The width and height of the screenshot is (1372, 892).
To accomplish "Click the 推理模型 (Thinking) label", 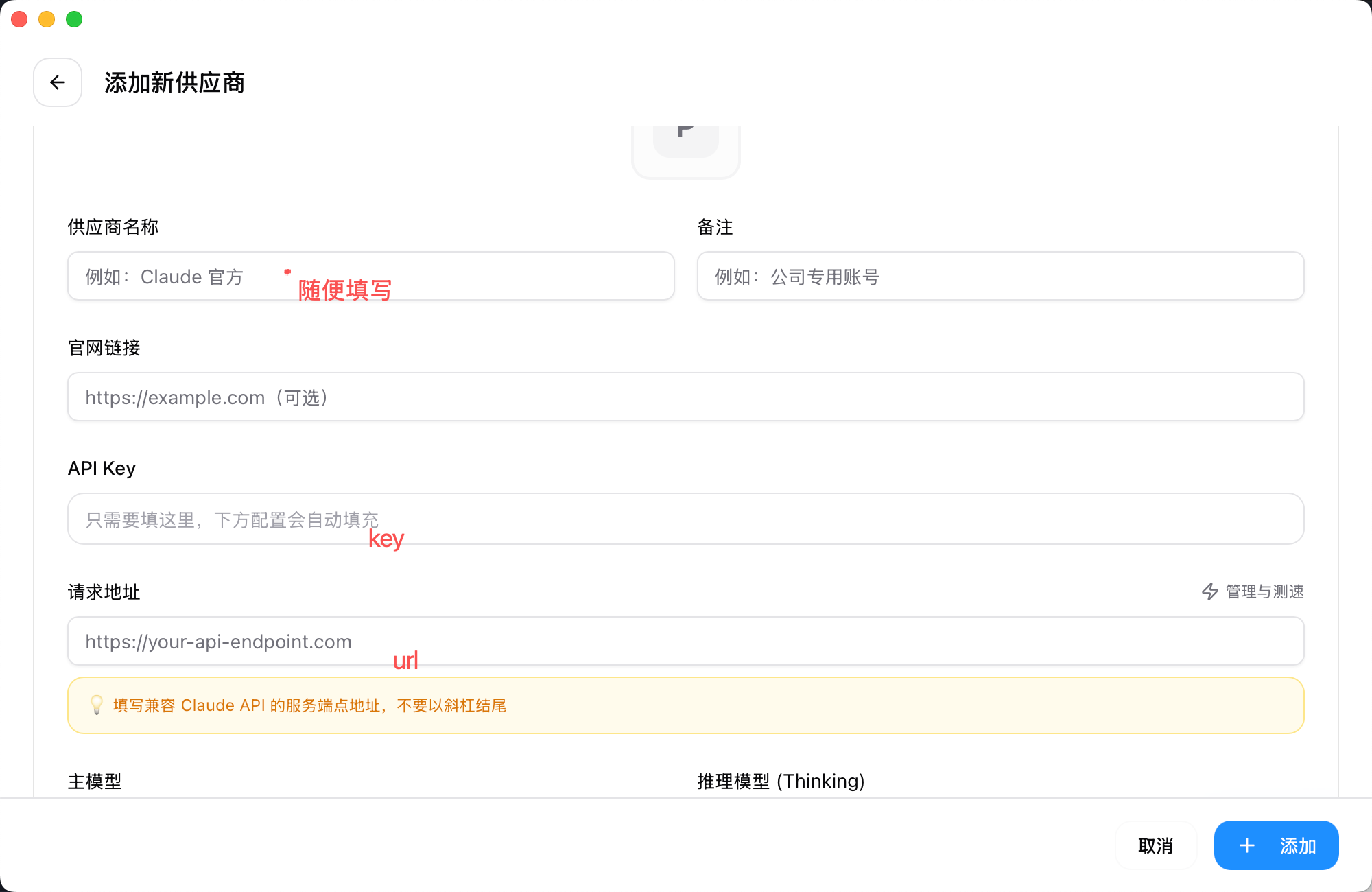I will pyautogui.click(x=781, y=781).
